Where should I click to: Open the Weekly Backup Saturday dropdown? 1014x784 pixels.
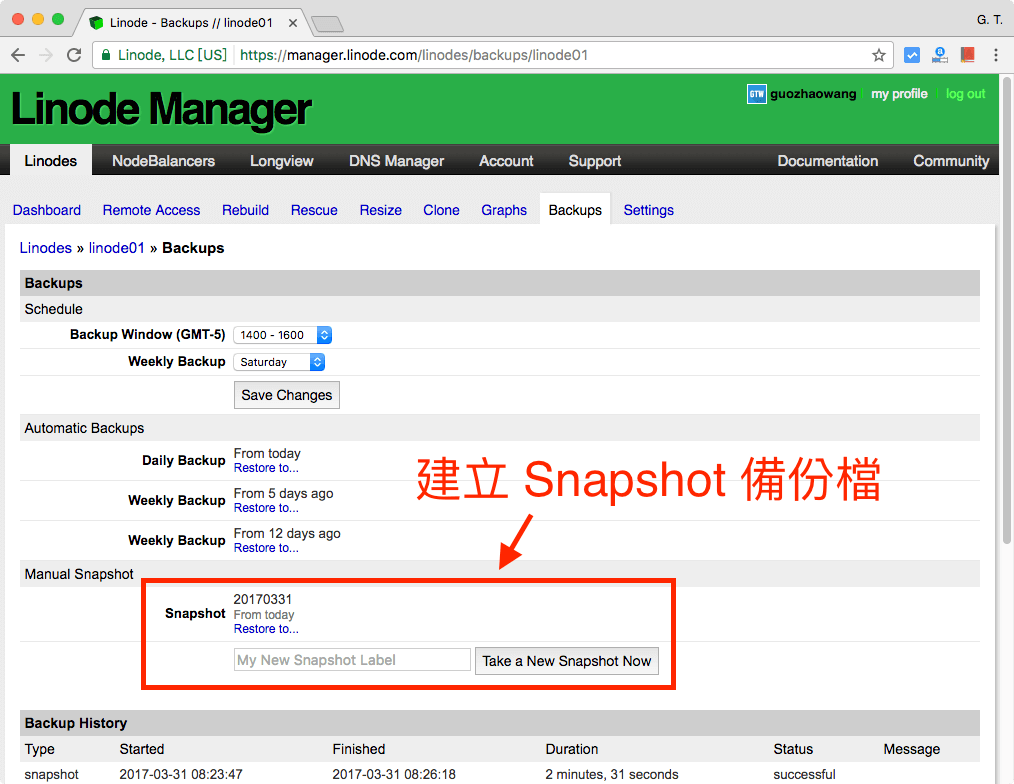(x=279, y=361)
